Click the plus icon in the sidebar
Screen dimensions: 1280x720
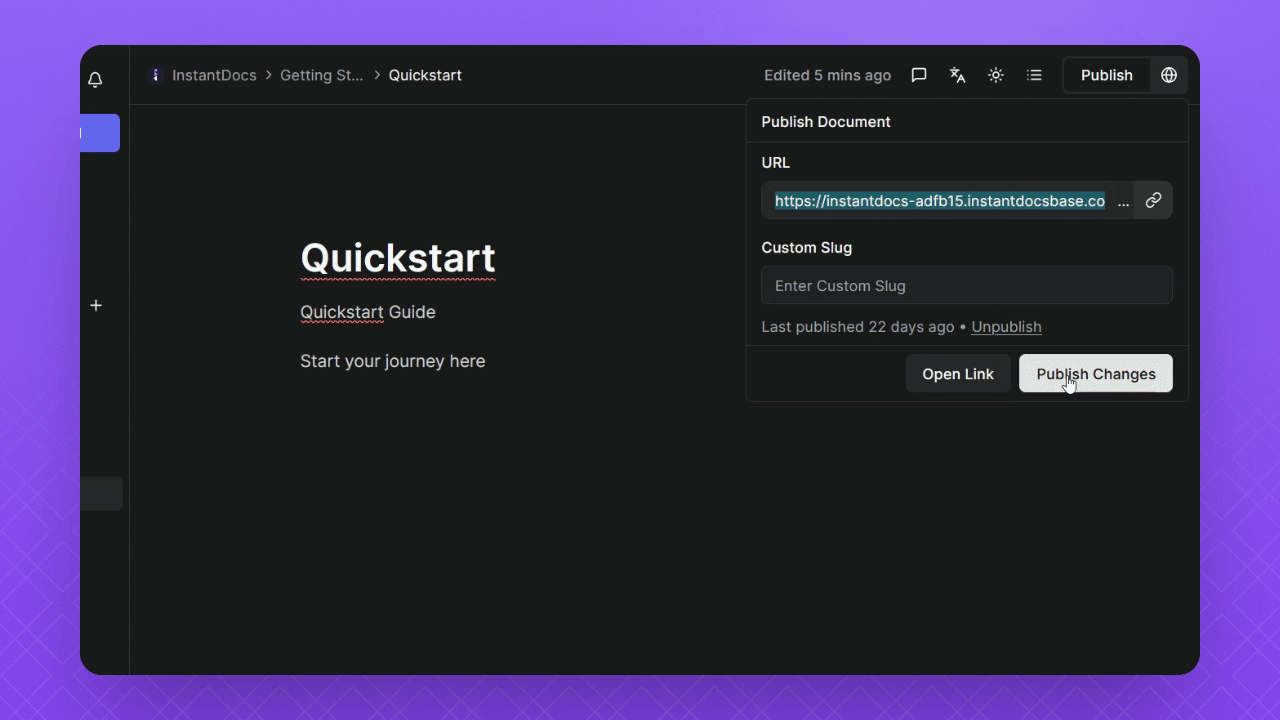[96, 305]
